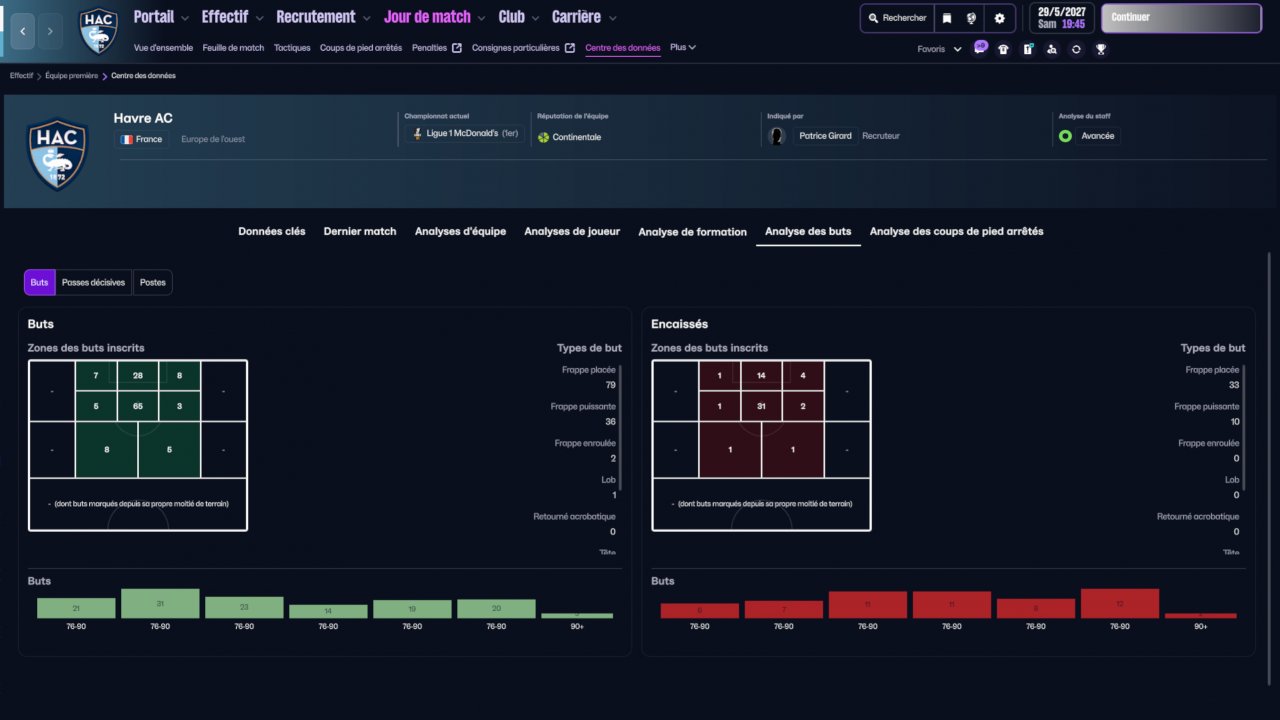The image size is (1280, 720).
Task: Switch view to Postes
Action: (x=153, y=283)
